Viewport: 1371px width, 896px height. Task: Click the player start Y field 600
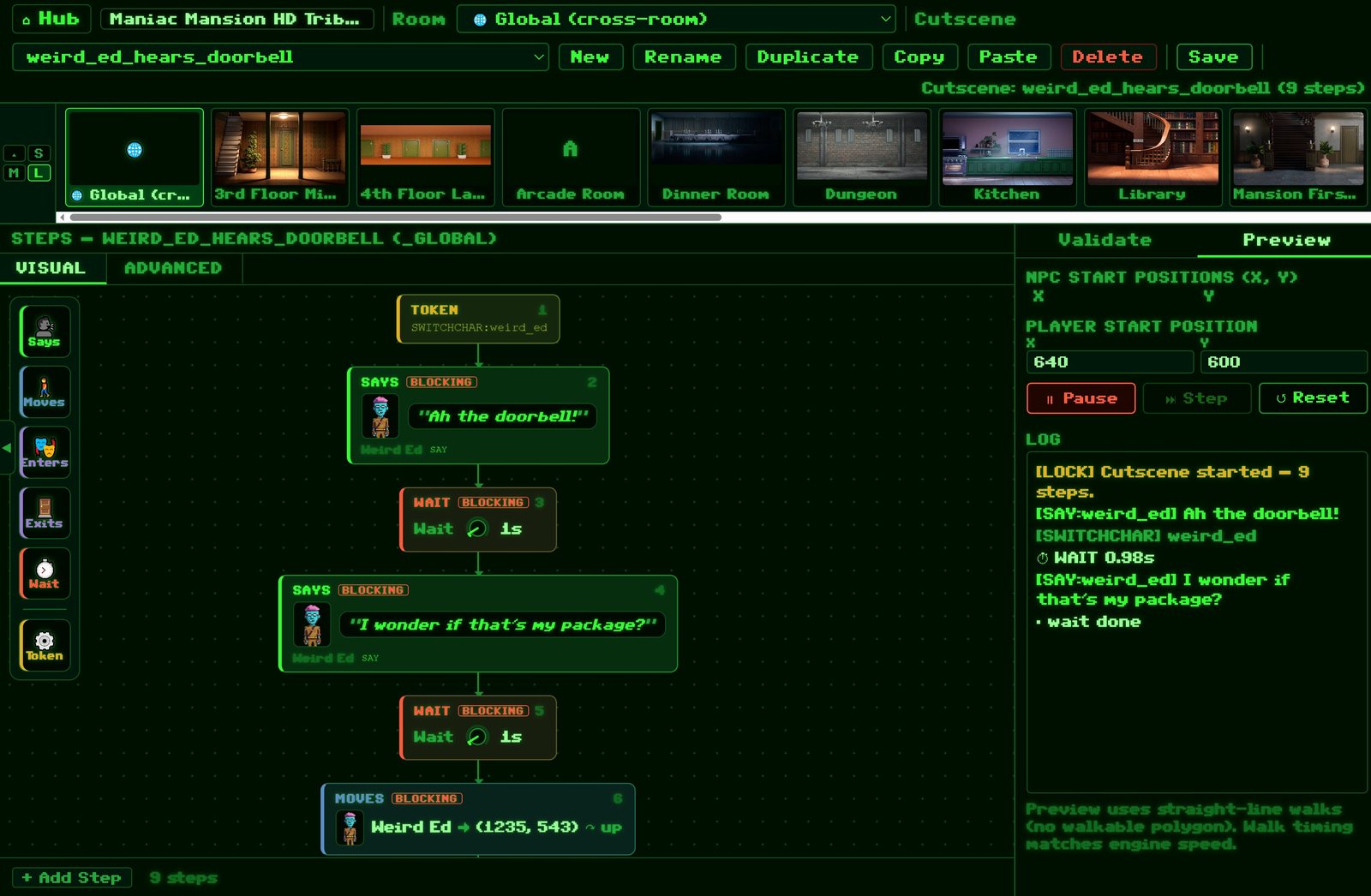pyautogui.click(x=1284, y=361)
